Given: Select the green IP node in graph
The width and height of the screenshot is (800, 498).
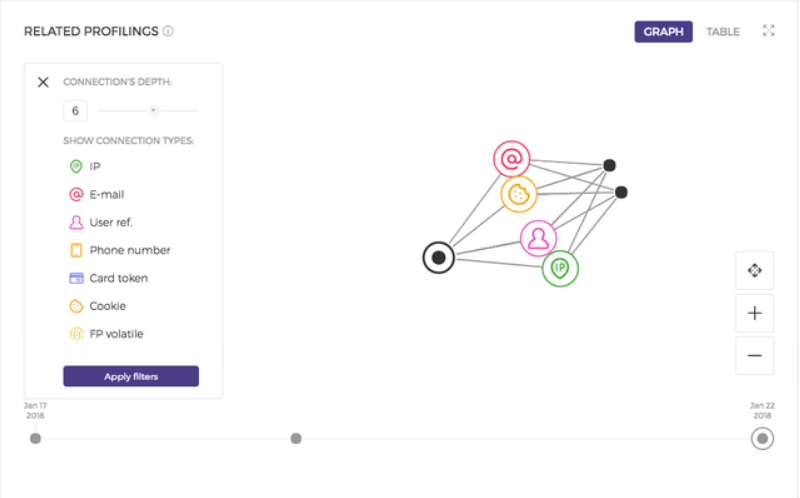Looking at the screenshot, I should 560,268.
